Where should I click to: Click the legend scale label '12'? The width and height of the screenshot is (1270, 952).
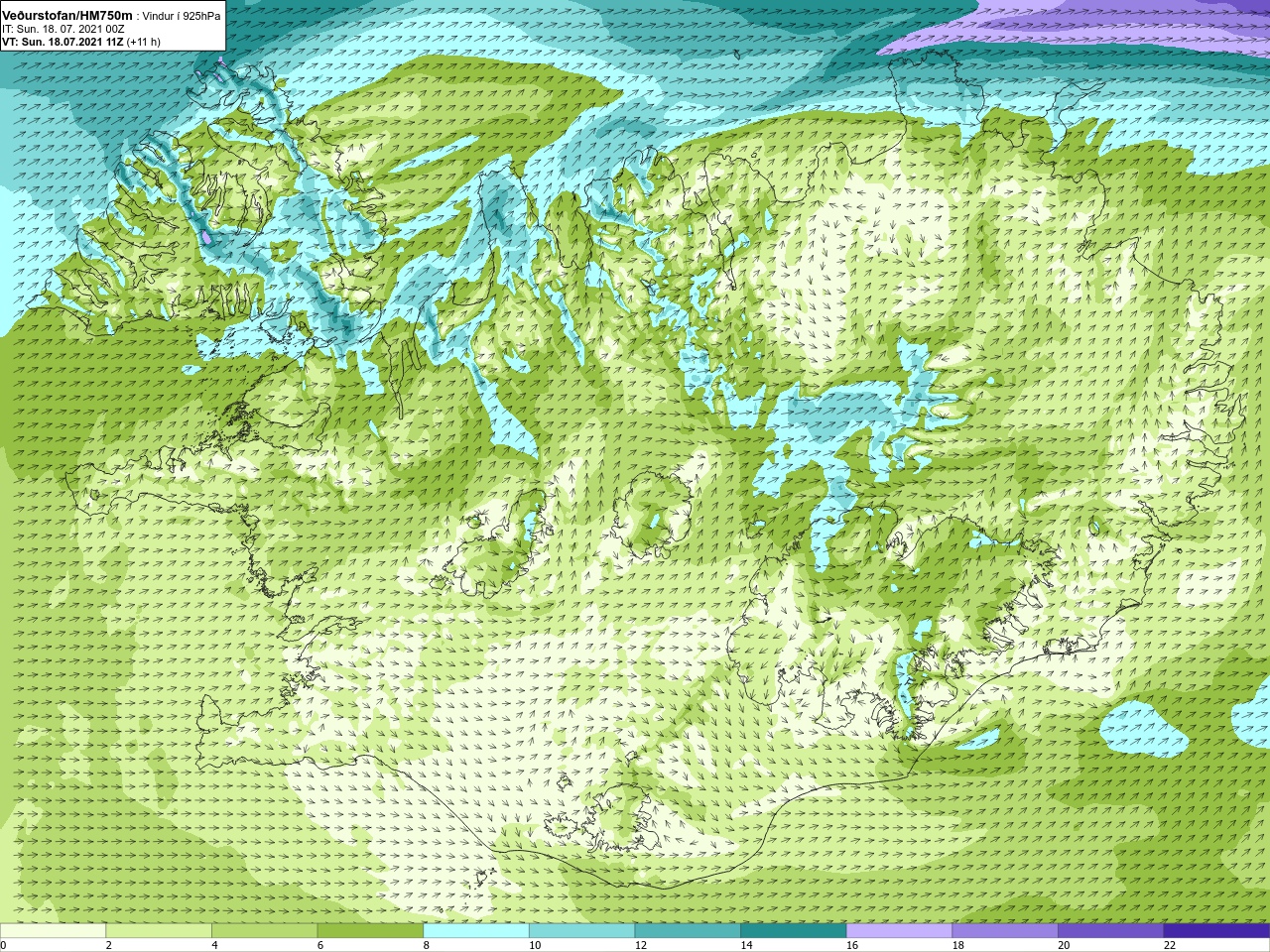click(x=641, y=945)
